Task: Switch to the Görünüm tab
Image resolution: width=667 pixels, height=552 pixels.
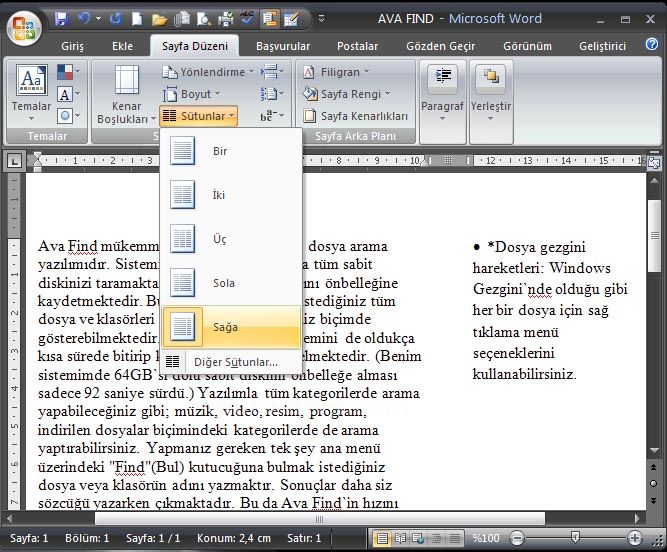Action: click(x=527, y=46)
